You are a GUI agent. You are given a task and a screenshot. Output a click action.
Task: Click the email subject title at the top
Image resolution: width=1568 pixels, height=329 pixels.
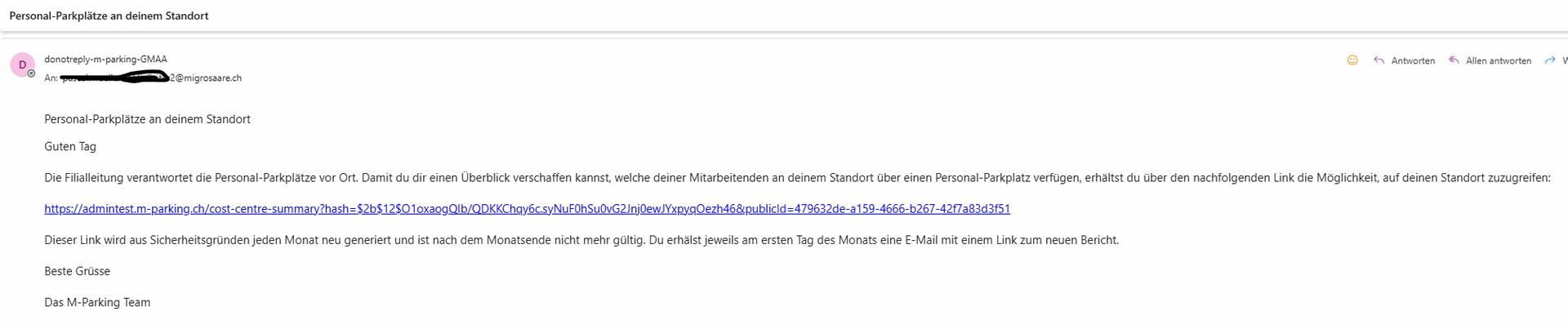[109, 16]
